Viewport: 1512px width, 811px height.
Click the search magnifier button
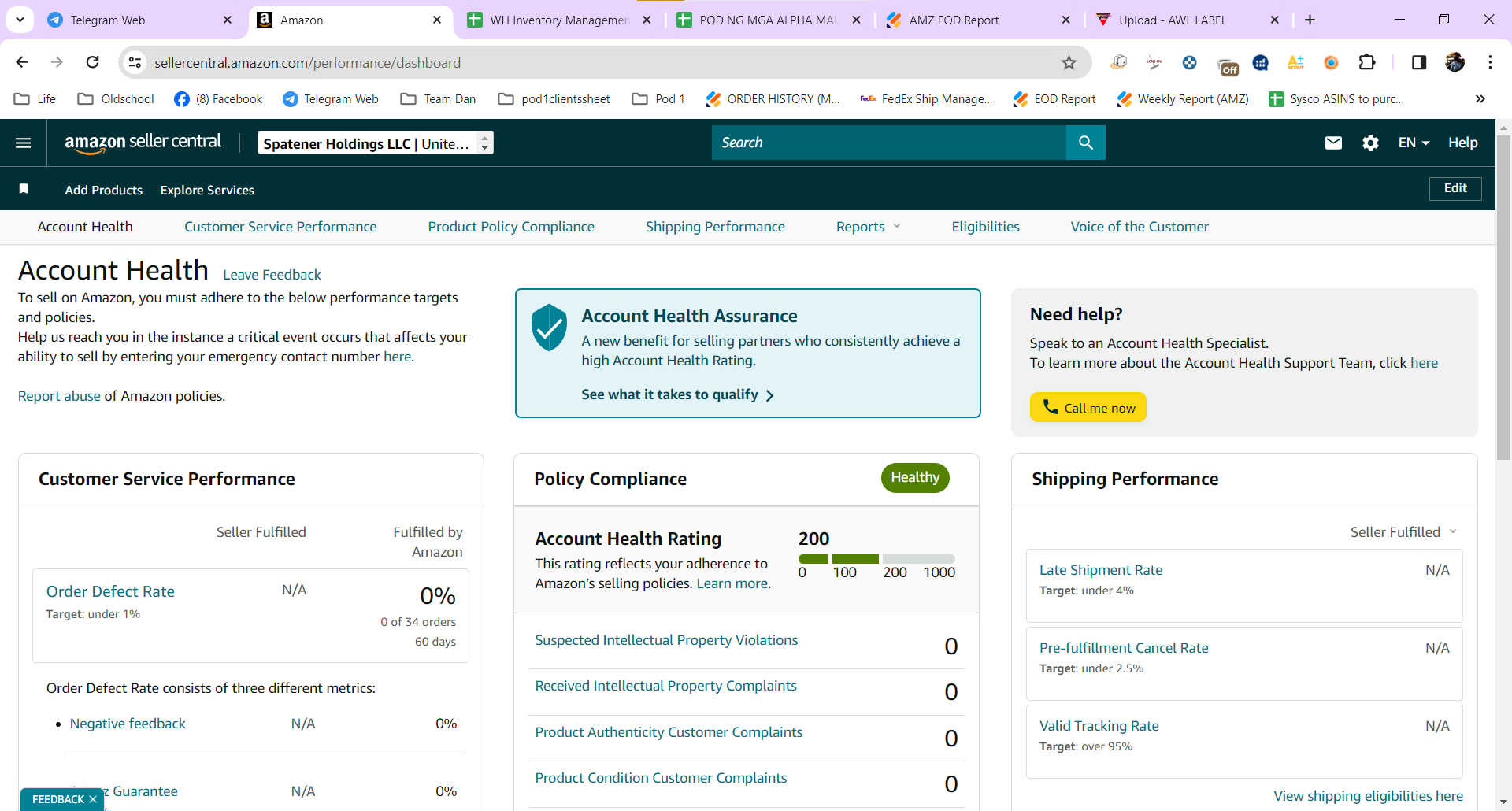[1086, 143]
